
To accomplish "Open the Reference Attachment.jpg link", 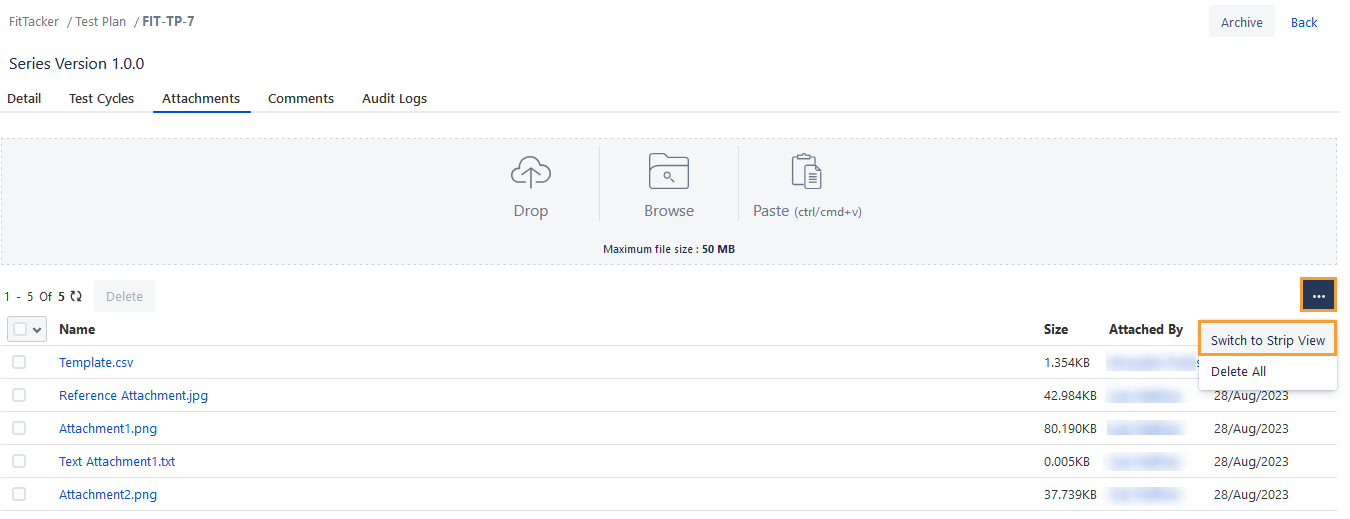I will (x=134, y=395).
